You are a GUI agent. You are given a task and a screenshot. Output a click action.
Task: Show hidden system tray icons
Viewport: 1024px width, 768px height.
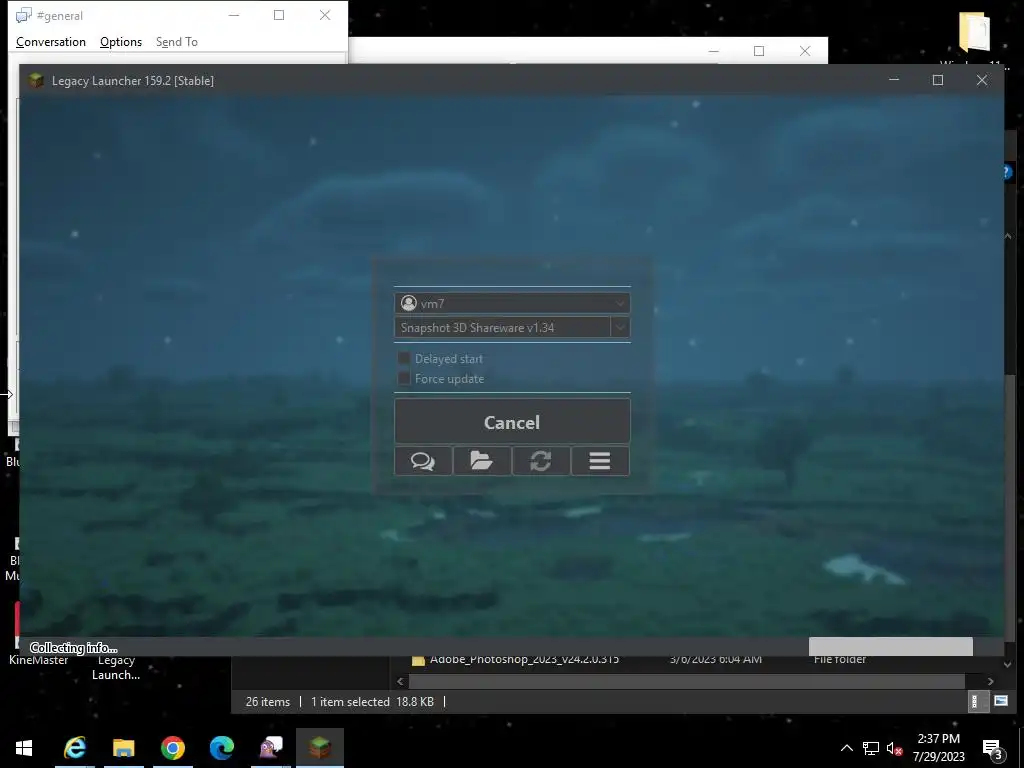[x=846, y=748]
